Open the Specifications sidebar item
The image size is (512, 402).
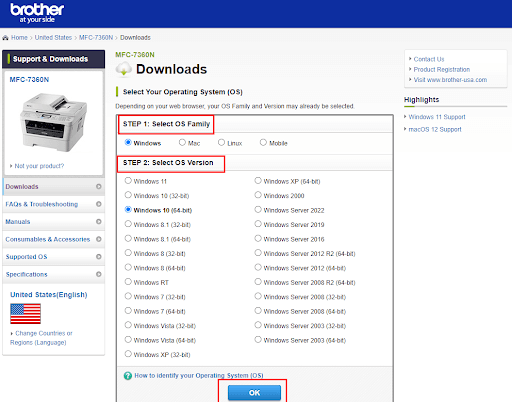point(53,274)
